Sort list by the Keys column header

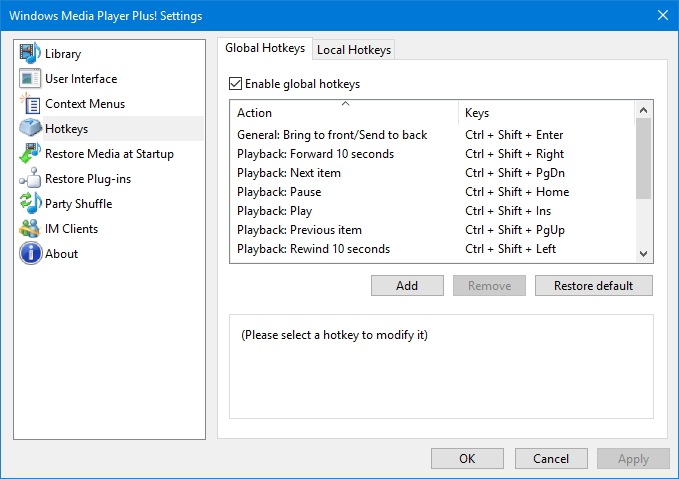(546, 113)
